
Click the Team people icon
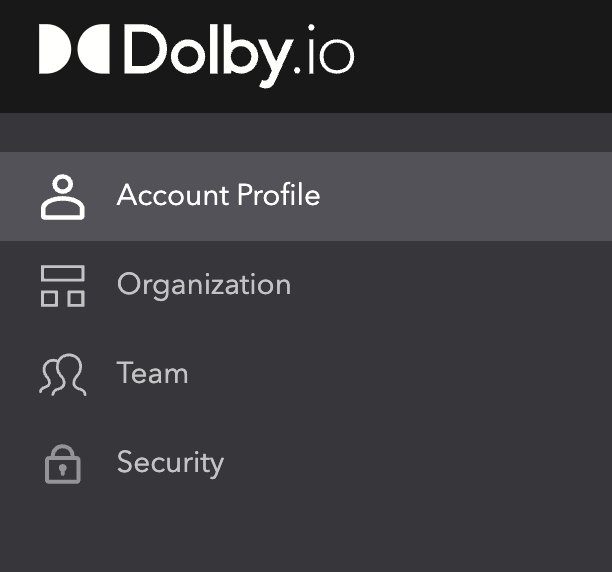(63, 374)
